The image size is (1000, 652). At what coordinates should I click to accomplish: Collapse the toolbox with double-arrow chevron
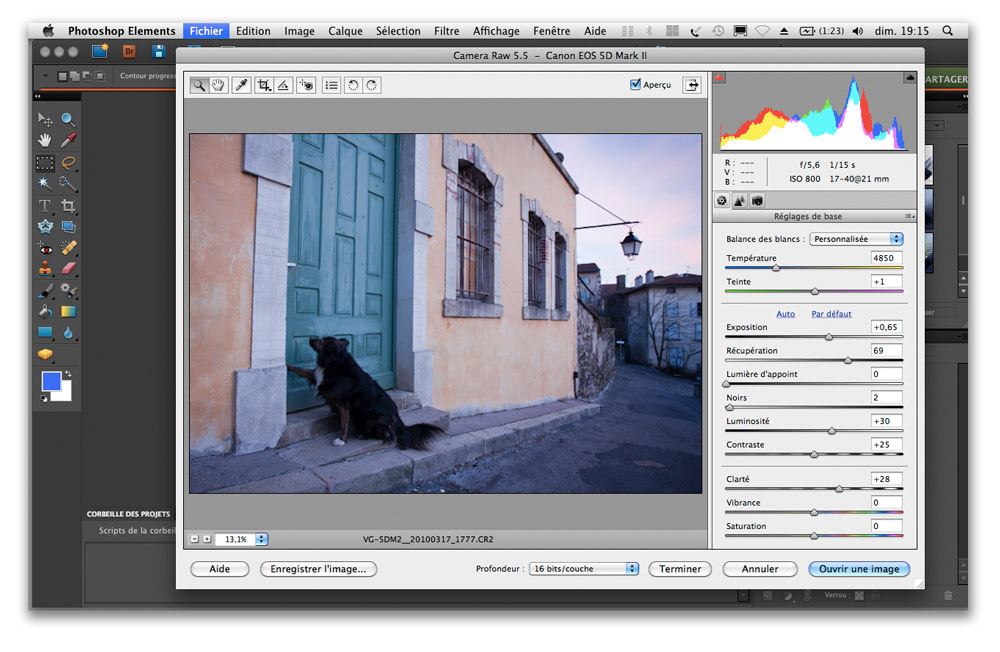point(37,96)
